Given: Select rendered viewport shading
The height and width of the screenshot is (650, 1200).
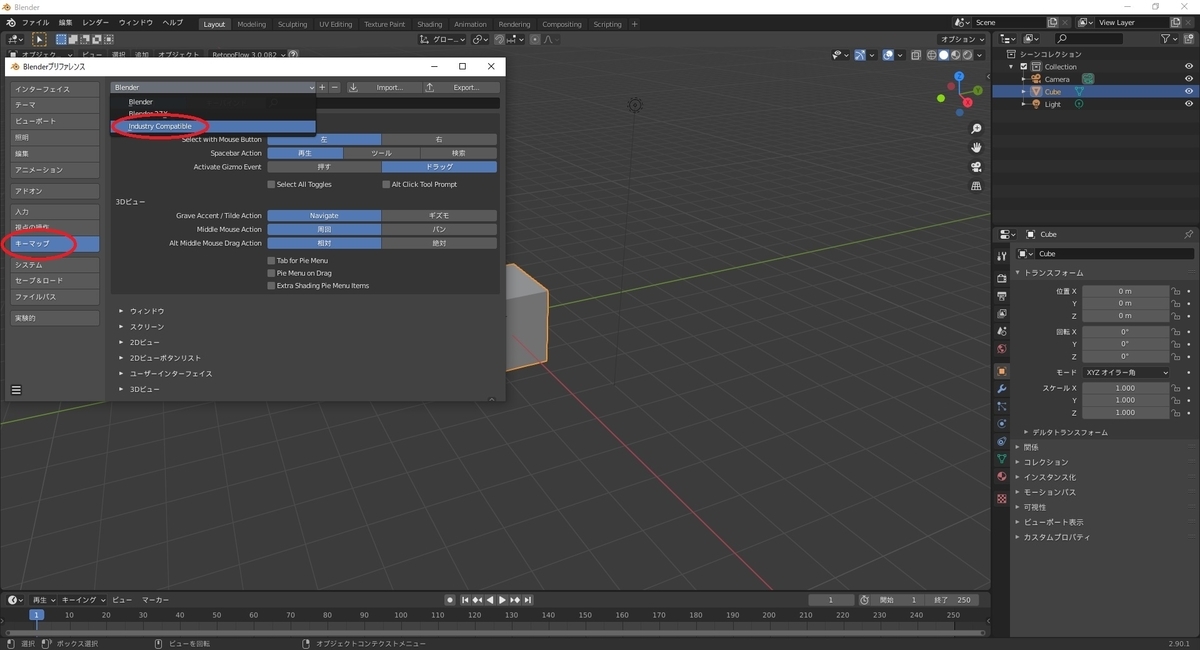Looking at the screenshot, I should click(968, 55).
